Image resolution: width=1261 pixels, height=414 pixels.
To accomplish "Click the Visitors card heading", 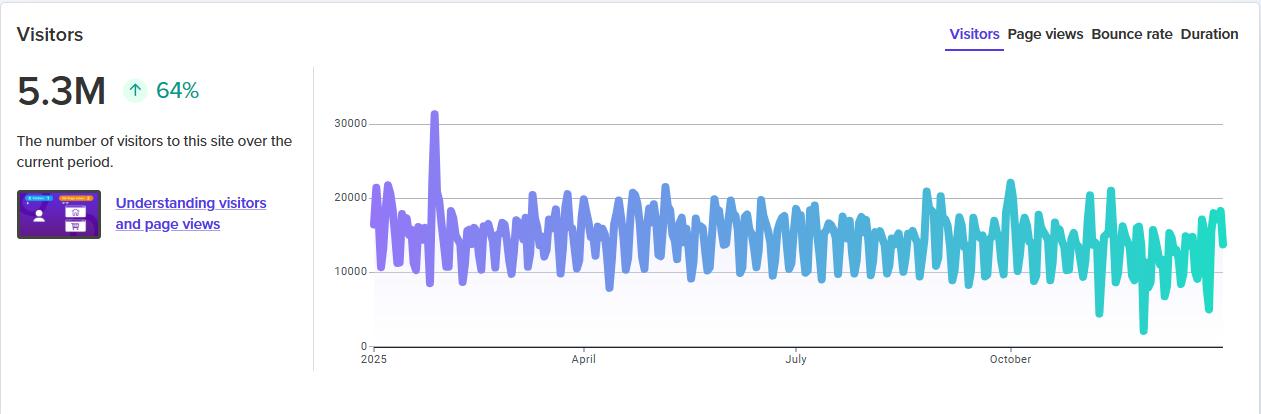I will pos(50,34).
